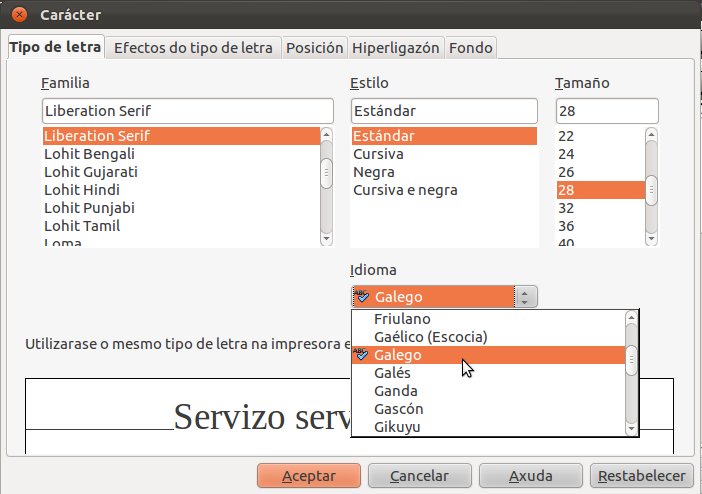The image size is (702, 494).
Task: Click the Aceptar button
Action: coord(309,476)
